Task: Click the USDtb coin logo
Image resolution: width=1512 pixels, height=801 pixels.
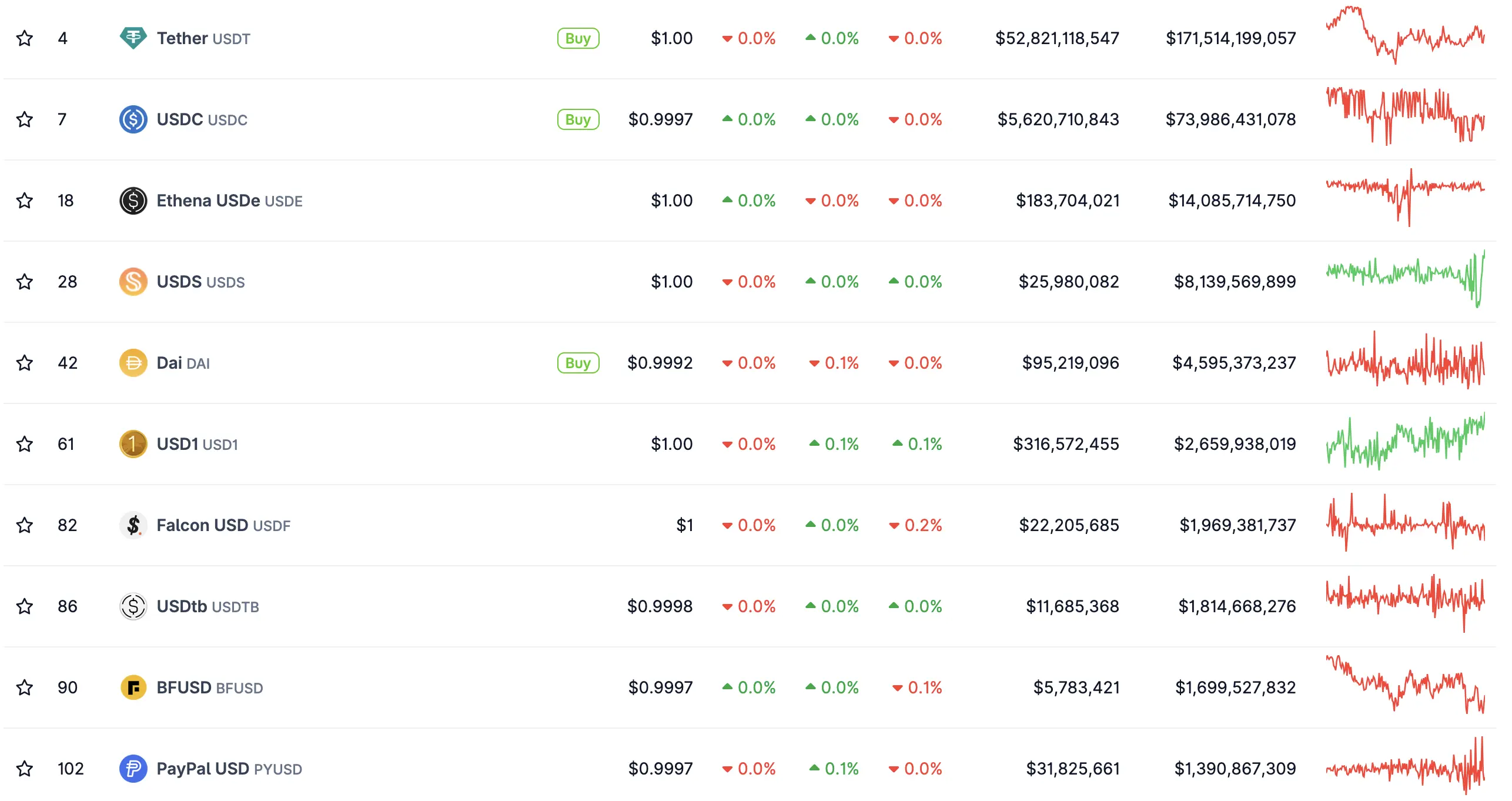Action: click(134, 606)
